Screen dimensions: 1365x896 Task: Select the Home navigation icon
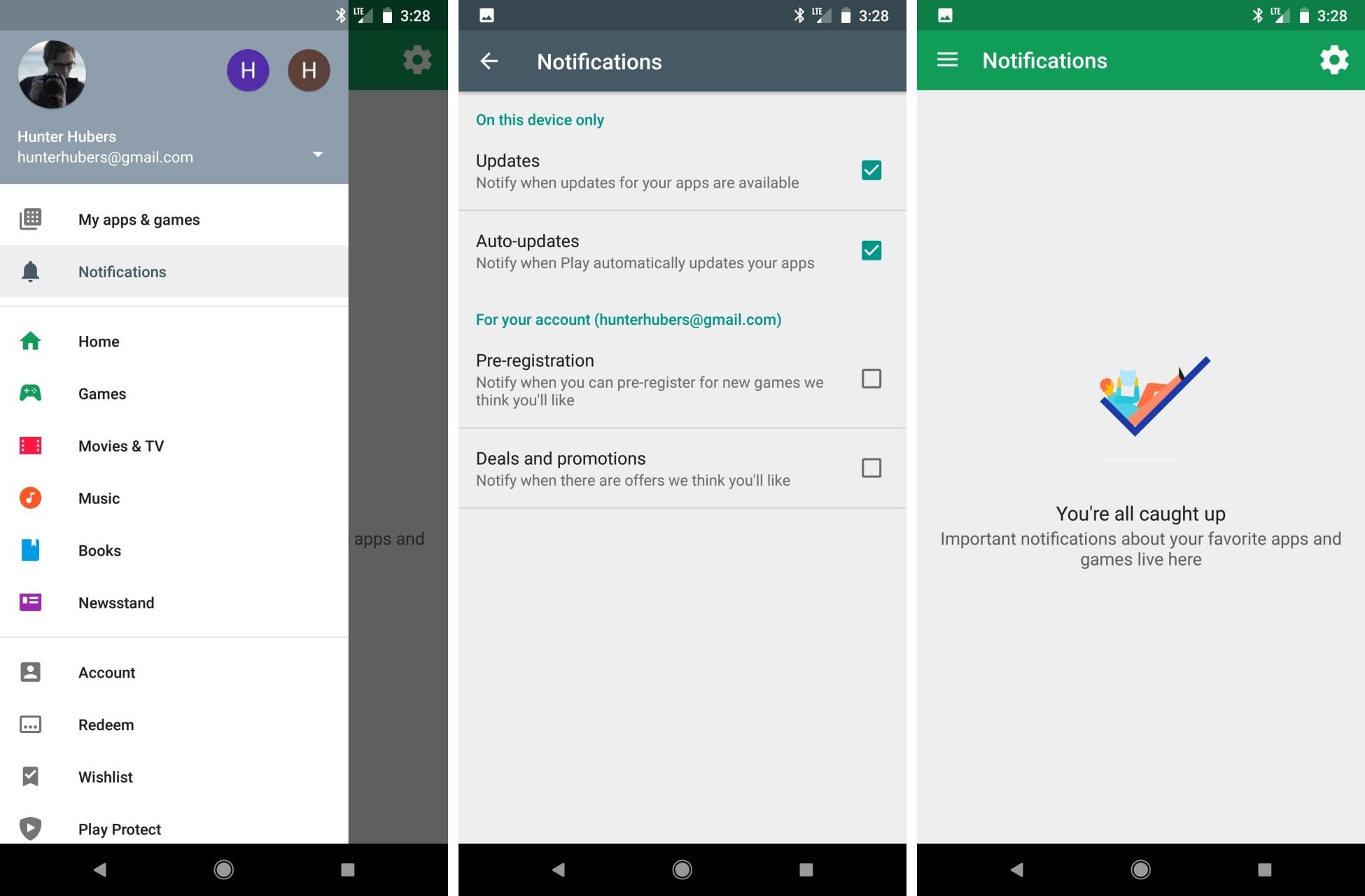pyautogui.click(x=29, y=341)
